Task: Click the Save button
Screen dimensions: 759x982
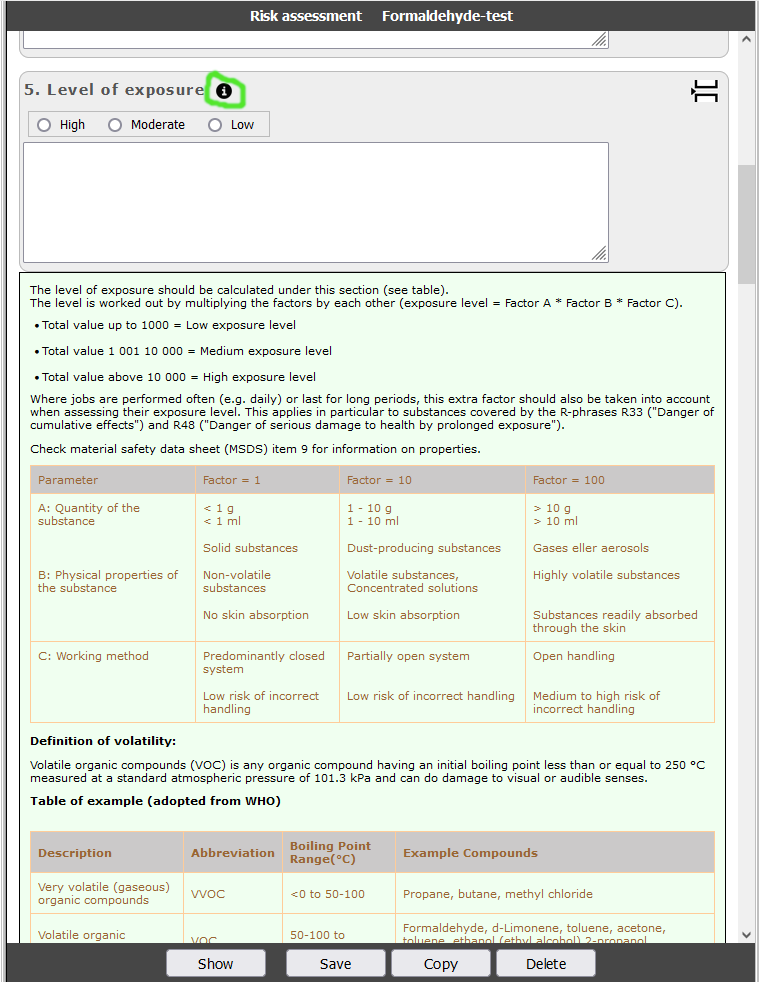Action: click(x=336, y=964)
